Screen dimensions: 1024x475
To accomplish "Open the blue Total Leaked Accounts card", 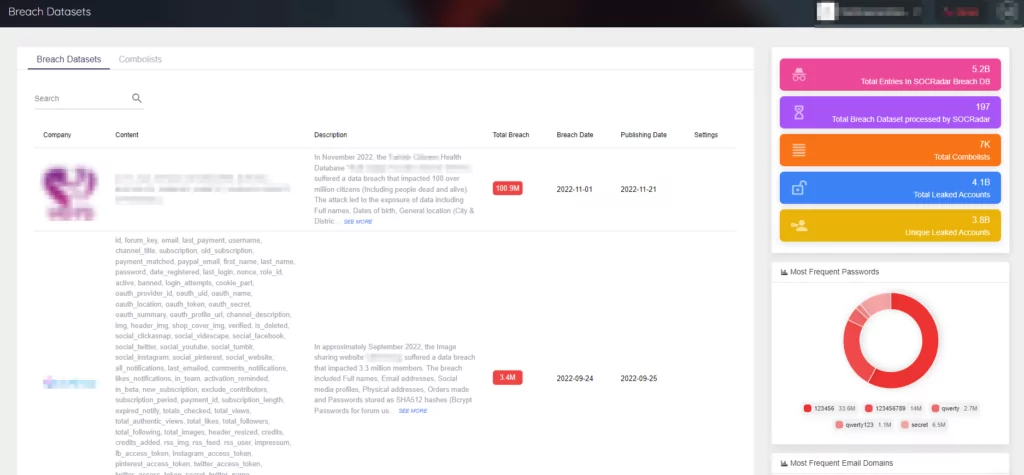I will click(890, 188).
